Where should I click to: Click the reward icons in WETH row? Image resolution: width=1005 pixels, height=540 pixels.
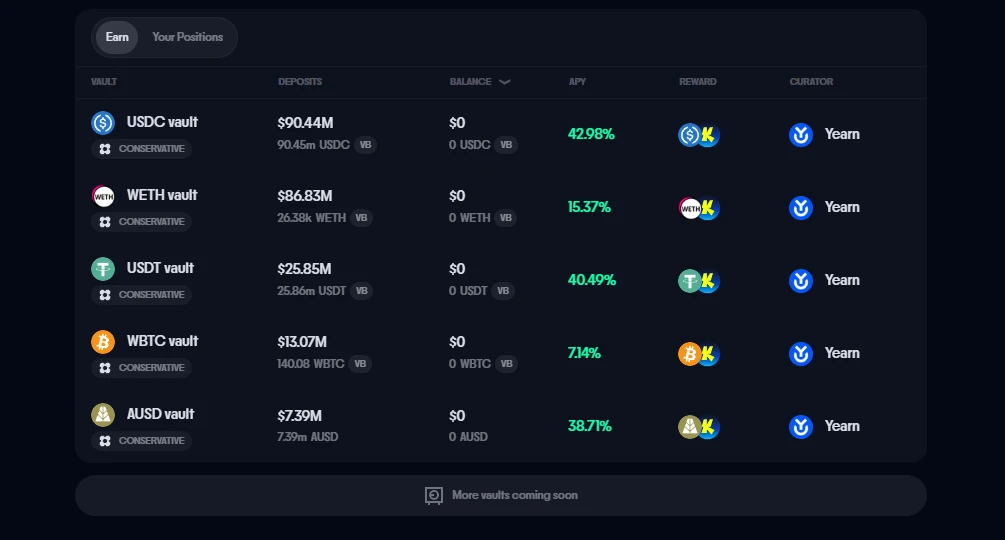tap(699, 208)
